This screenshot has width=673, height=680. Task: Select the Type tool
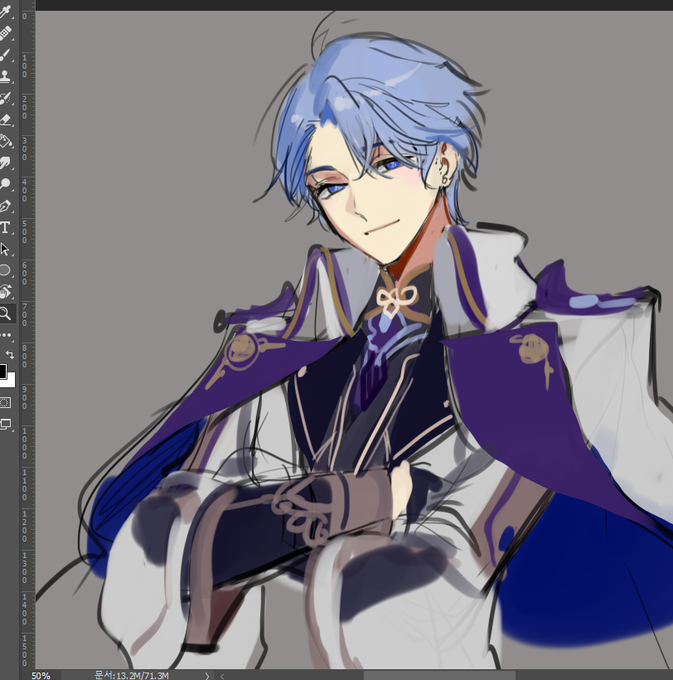click(5, 227)
